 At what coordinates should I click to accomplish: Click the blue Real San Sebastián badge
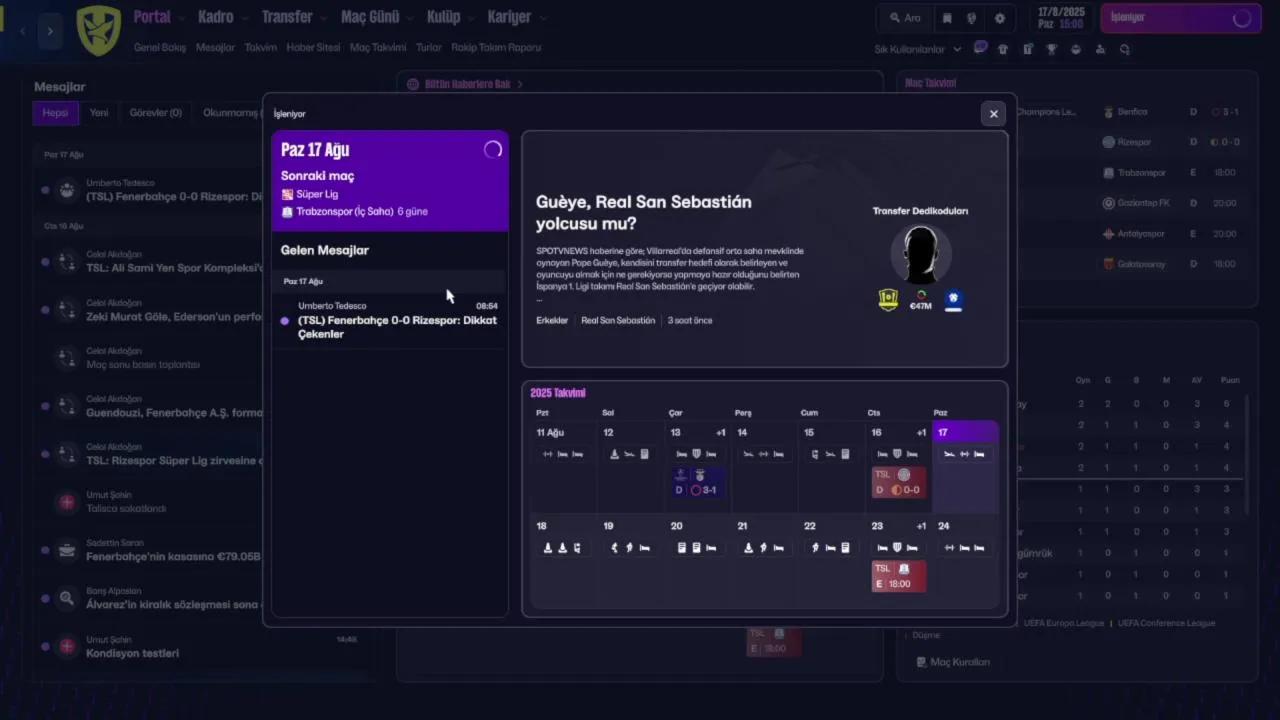[953, 300]
